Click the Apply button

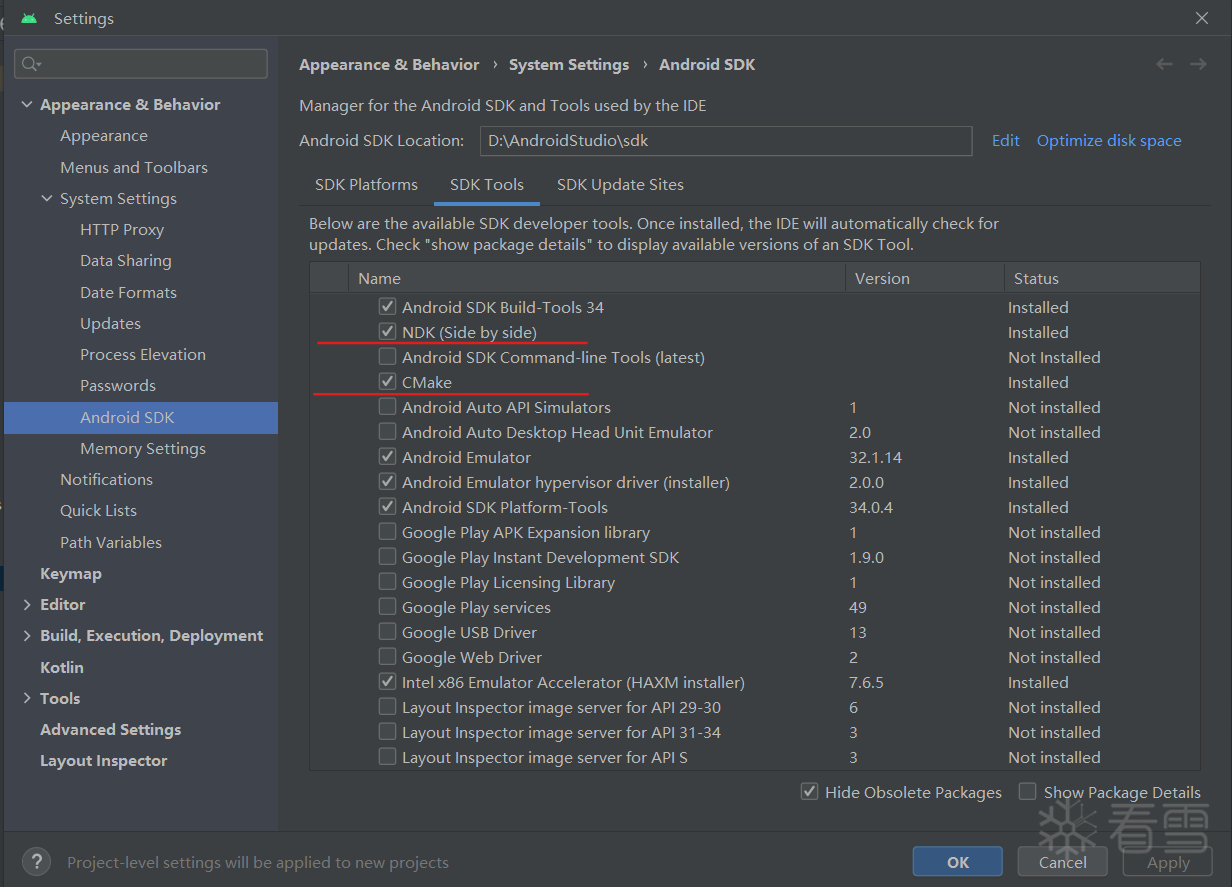[1168, 862]
